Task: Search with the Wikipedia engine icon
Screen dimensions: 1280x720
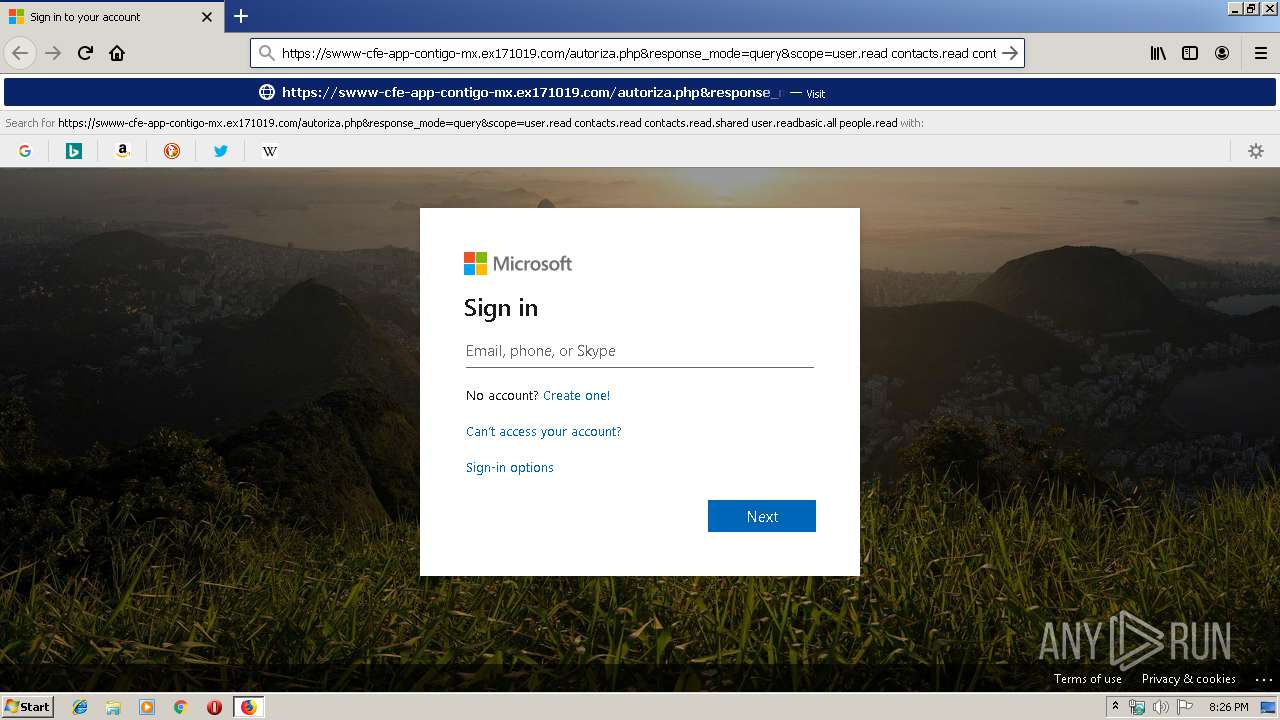Action: tap(270, 151)
